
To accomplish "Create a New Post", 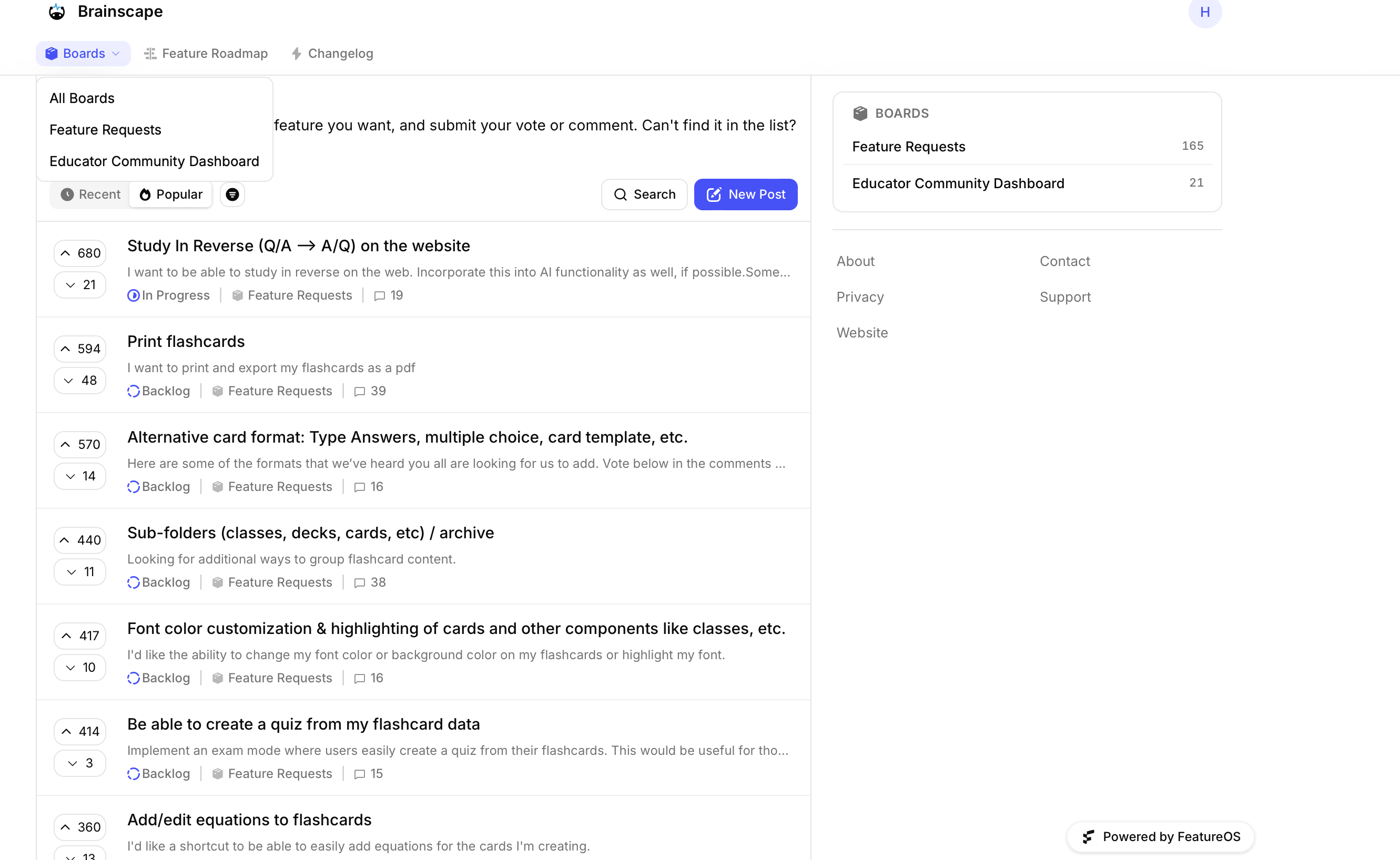I will (745, 194).
